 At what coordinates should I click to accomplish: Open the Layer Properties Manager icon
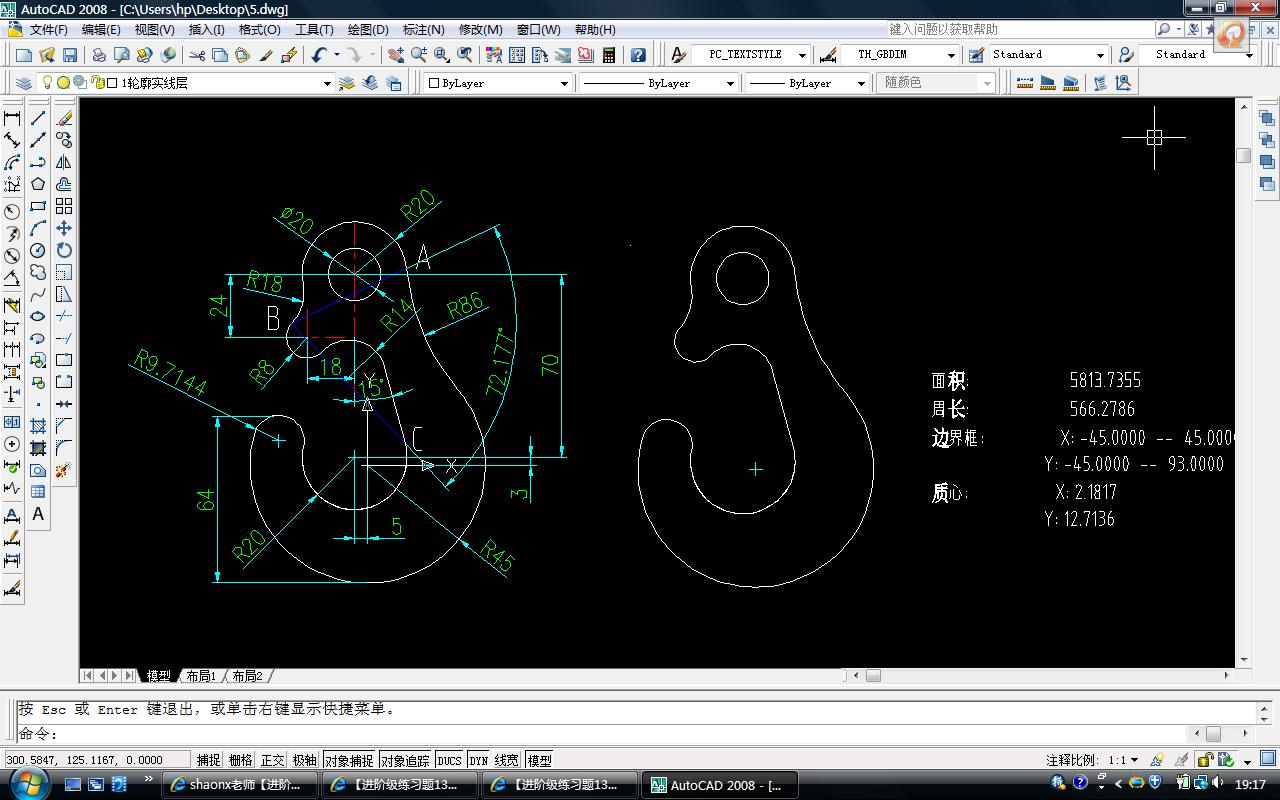24,83
